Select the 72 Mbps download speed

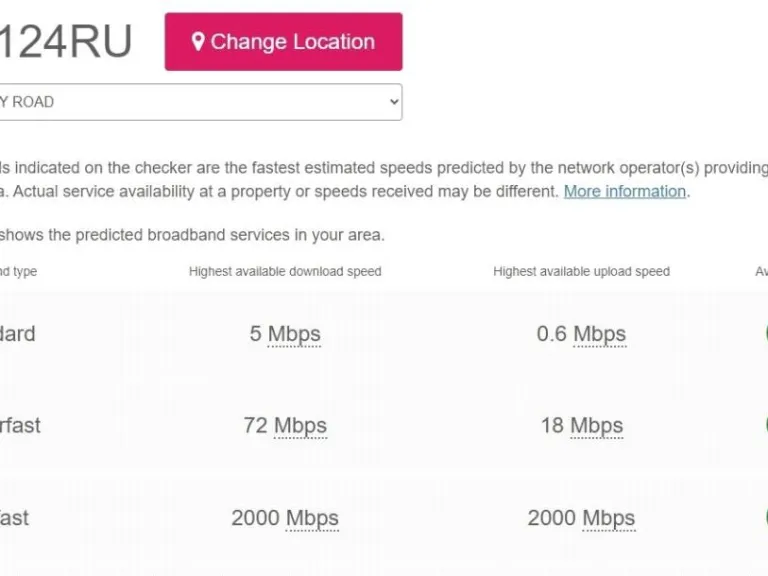pyautogui.click(x=285, y=425)
